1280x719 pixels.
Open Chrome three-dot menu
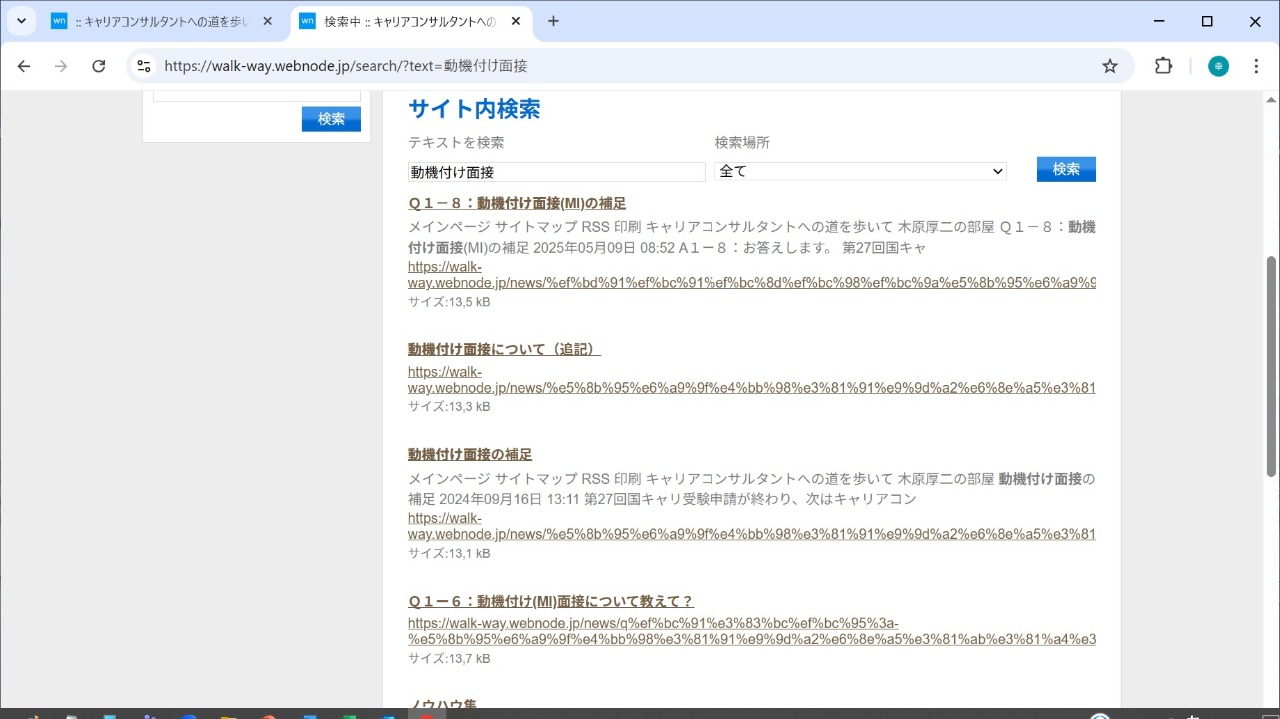(x=1257, y=66)
